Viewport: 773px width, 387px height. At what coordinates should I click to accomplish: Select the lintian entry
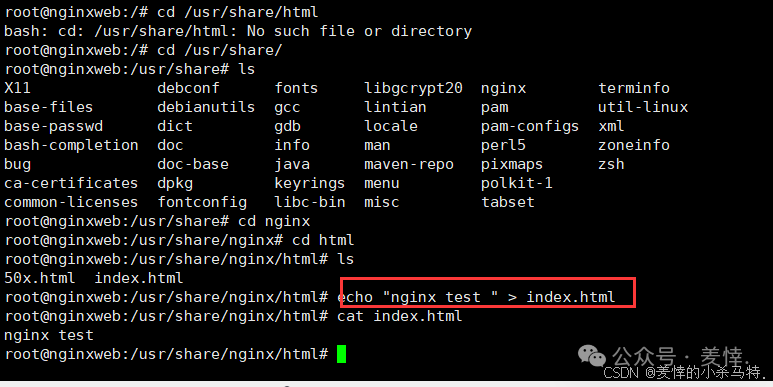tap(395, 107)
